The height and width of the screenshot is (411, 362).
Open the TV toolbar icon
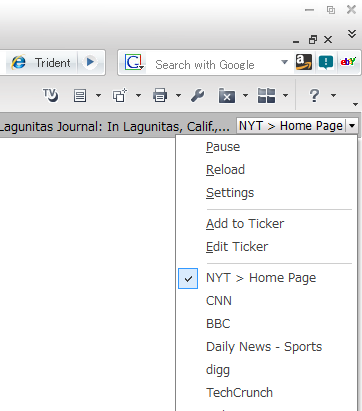[x=51, y=95]
